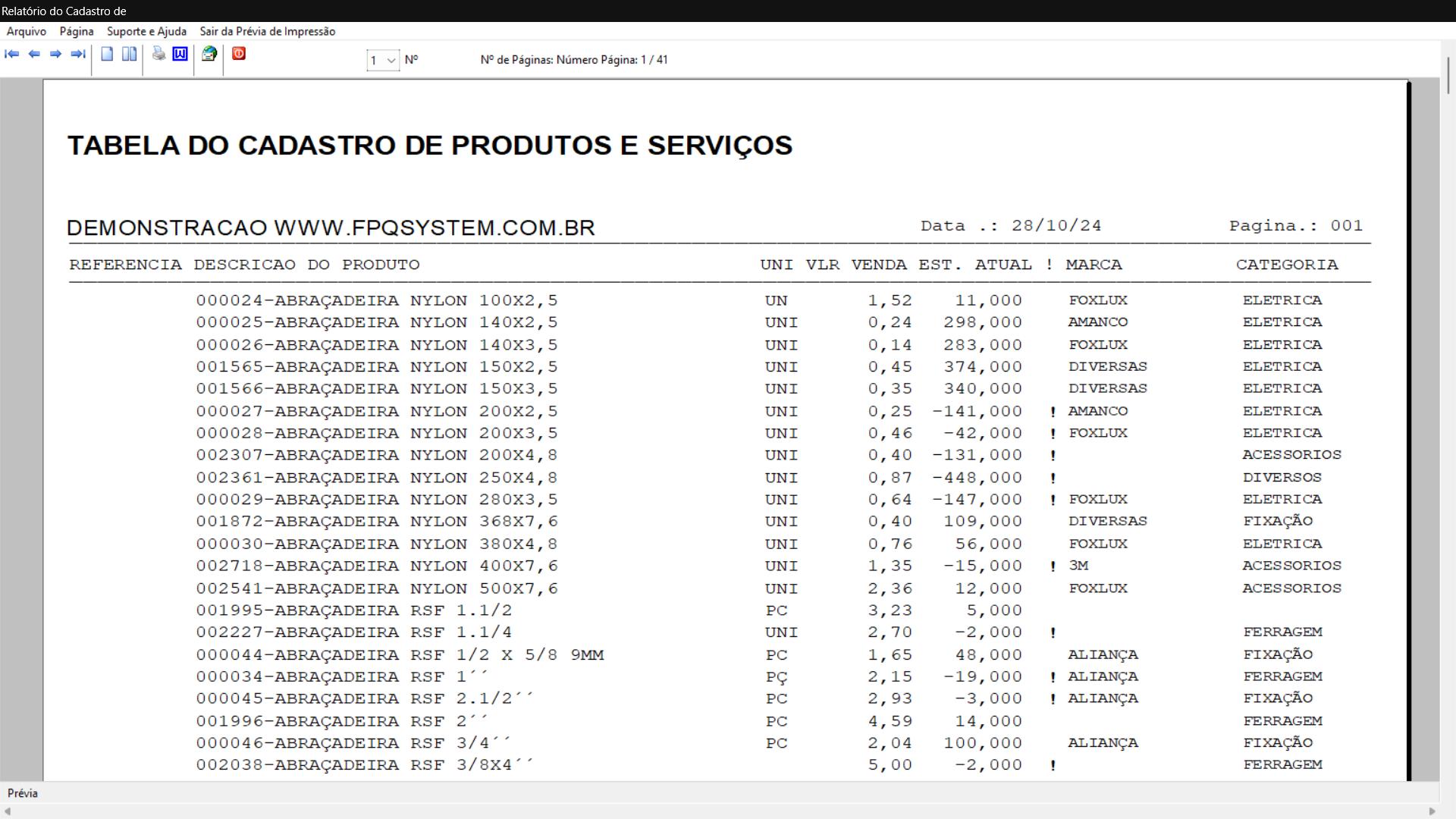Select row 001996-ABRAÇADEIRA RSF 2´´
1456x819 pixels.
click(x=759, y=721)
